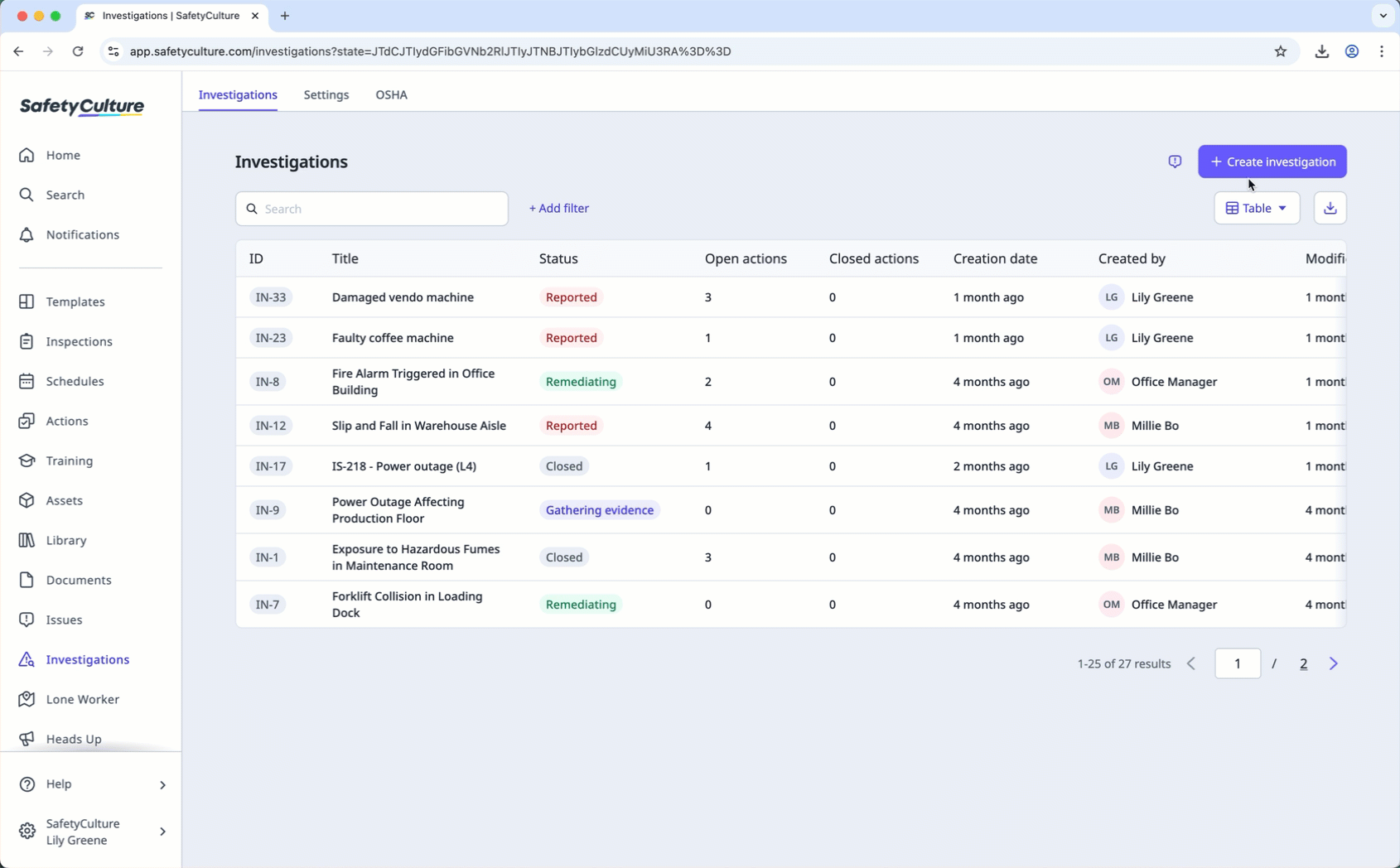
Task: Open Documents in the sidebar
Action: [78, 580]
